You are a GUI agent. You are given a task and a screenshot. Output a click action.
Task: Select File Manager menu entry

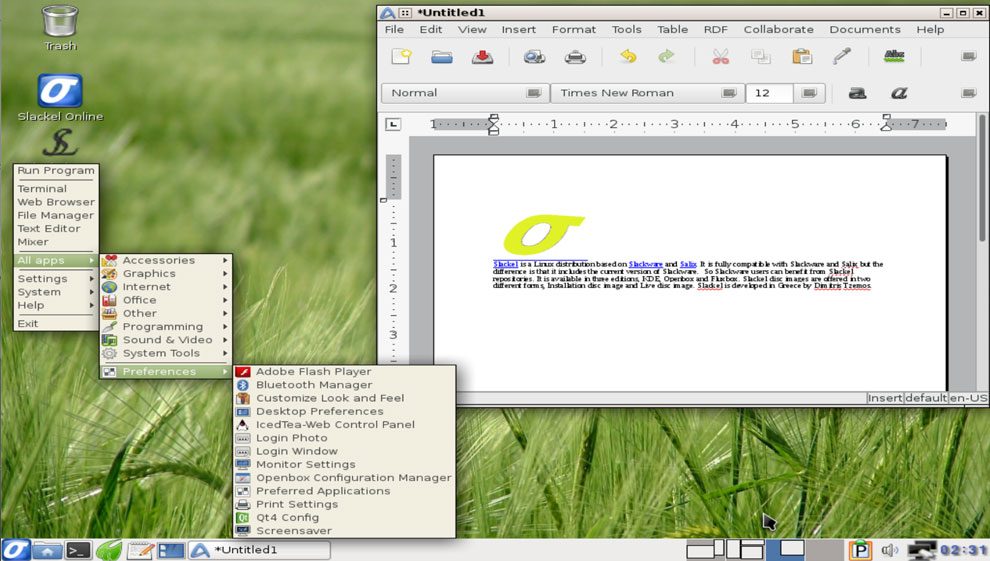56,215
